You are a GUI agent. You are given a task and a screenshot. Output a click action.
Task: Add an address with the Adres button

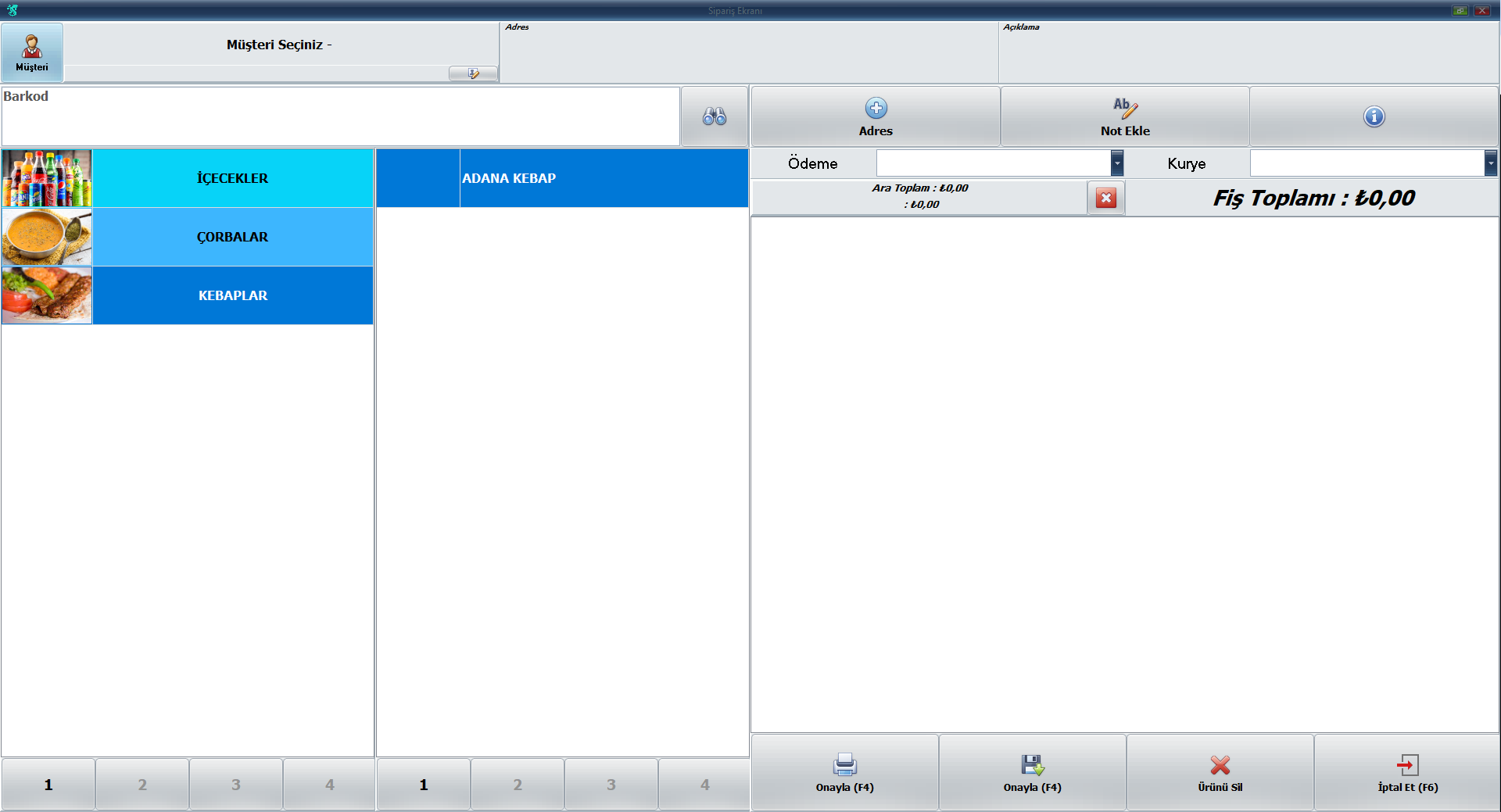click(x=876, y=116)
